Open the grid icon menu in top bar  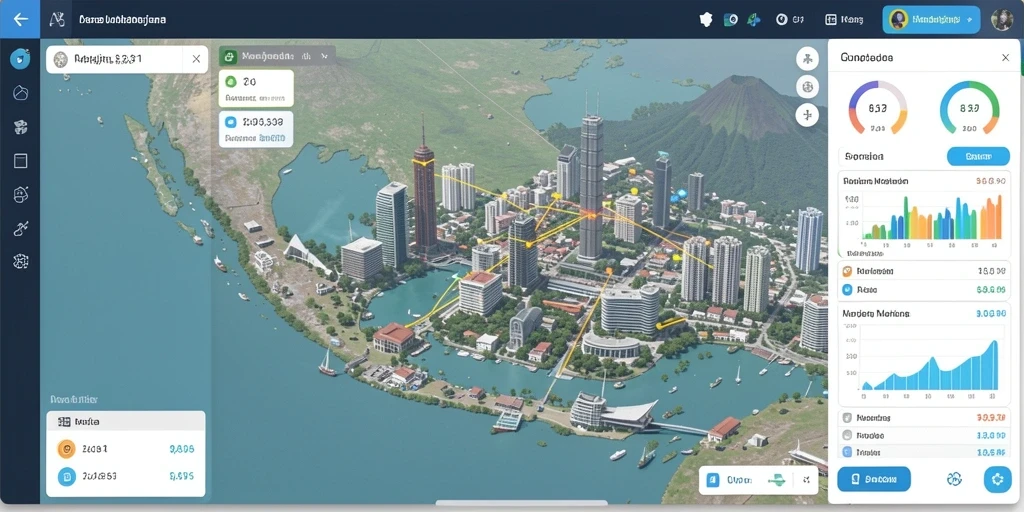(844, 20)
